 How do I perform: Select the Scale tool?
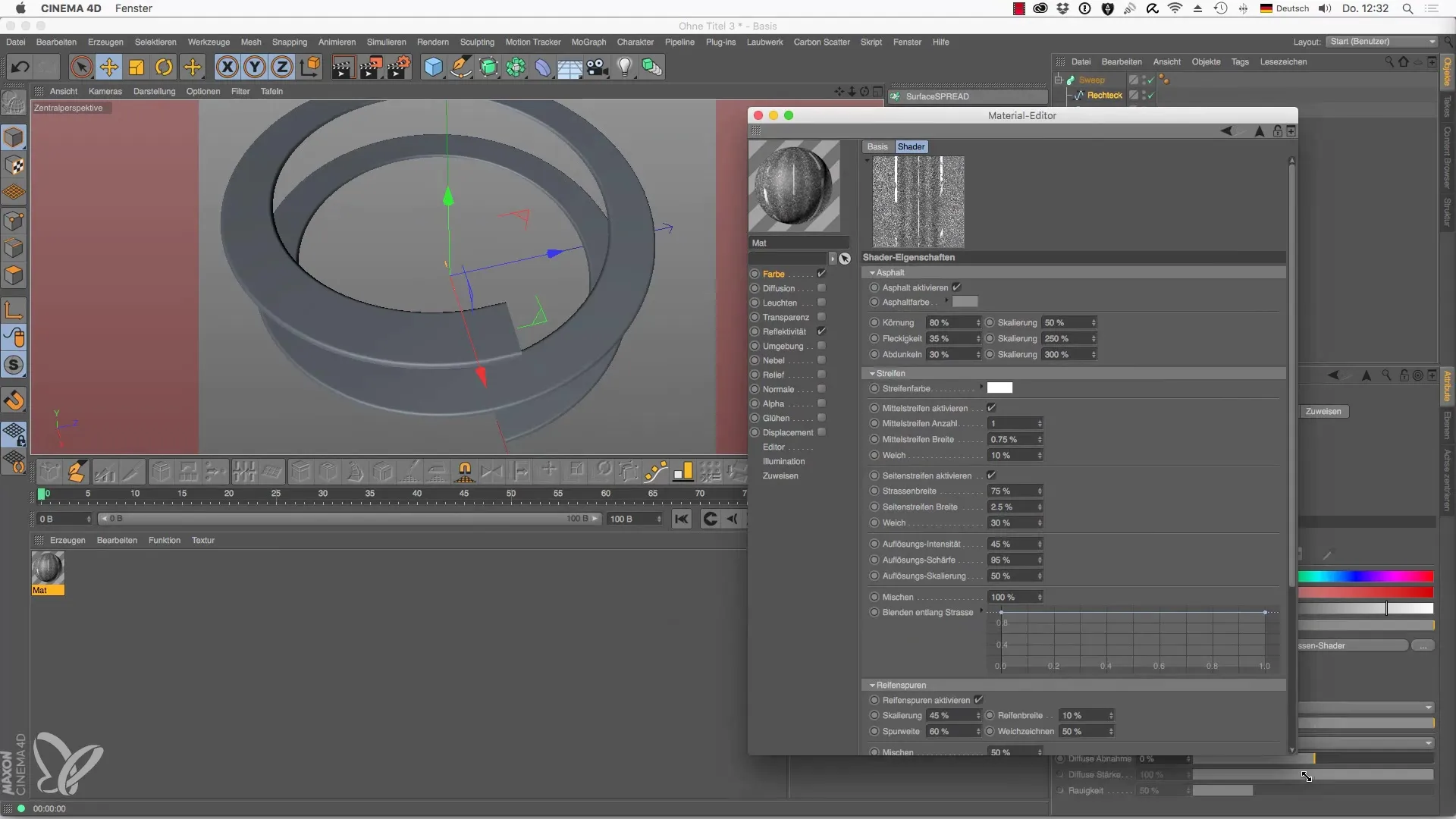pyautogui.click(x=136, y=67)
